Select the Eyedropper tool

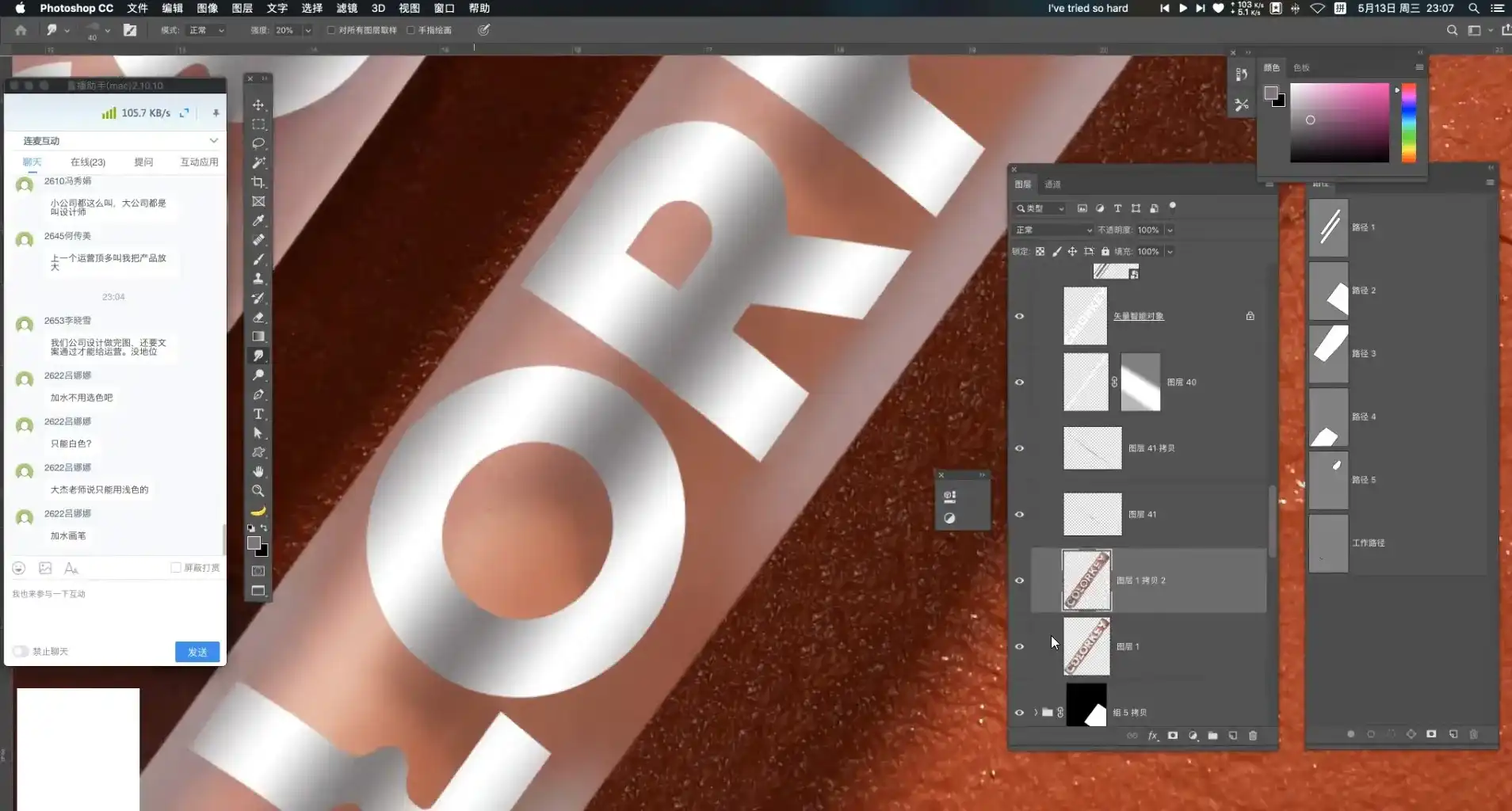258,221
